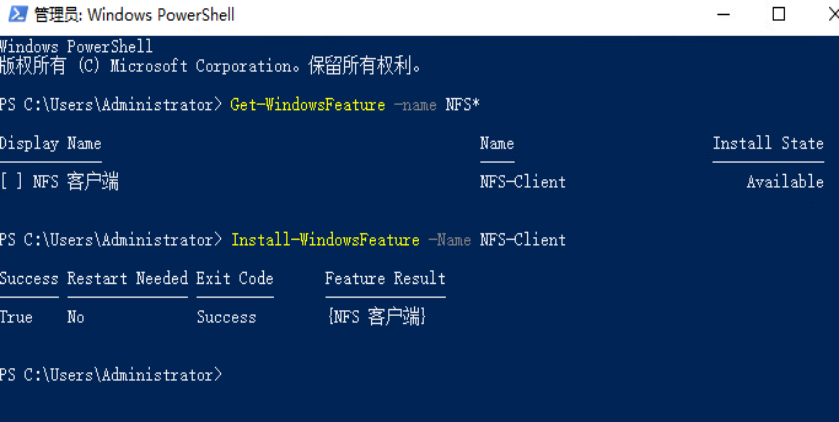Click the Display Name column header

pyautogui.click(x=50, y=143)
